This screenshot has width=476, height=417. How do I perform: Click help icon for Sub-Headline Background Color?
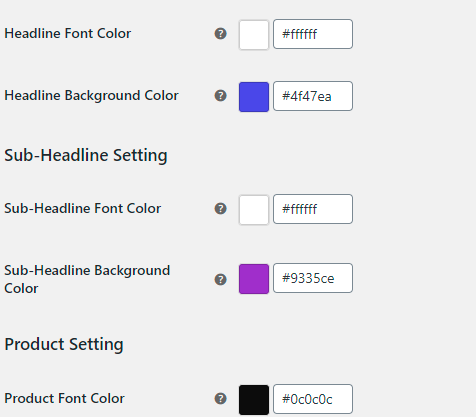point(220,279)
